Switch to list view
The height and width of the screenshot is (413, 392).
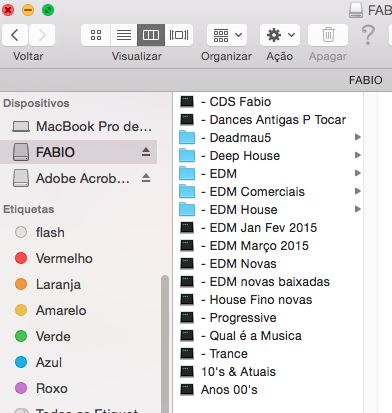pyautogui.click(x=124, y=35)
